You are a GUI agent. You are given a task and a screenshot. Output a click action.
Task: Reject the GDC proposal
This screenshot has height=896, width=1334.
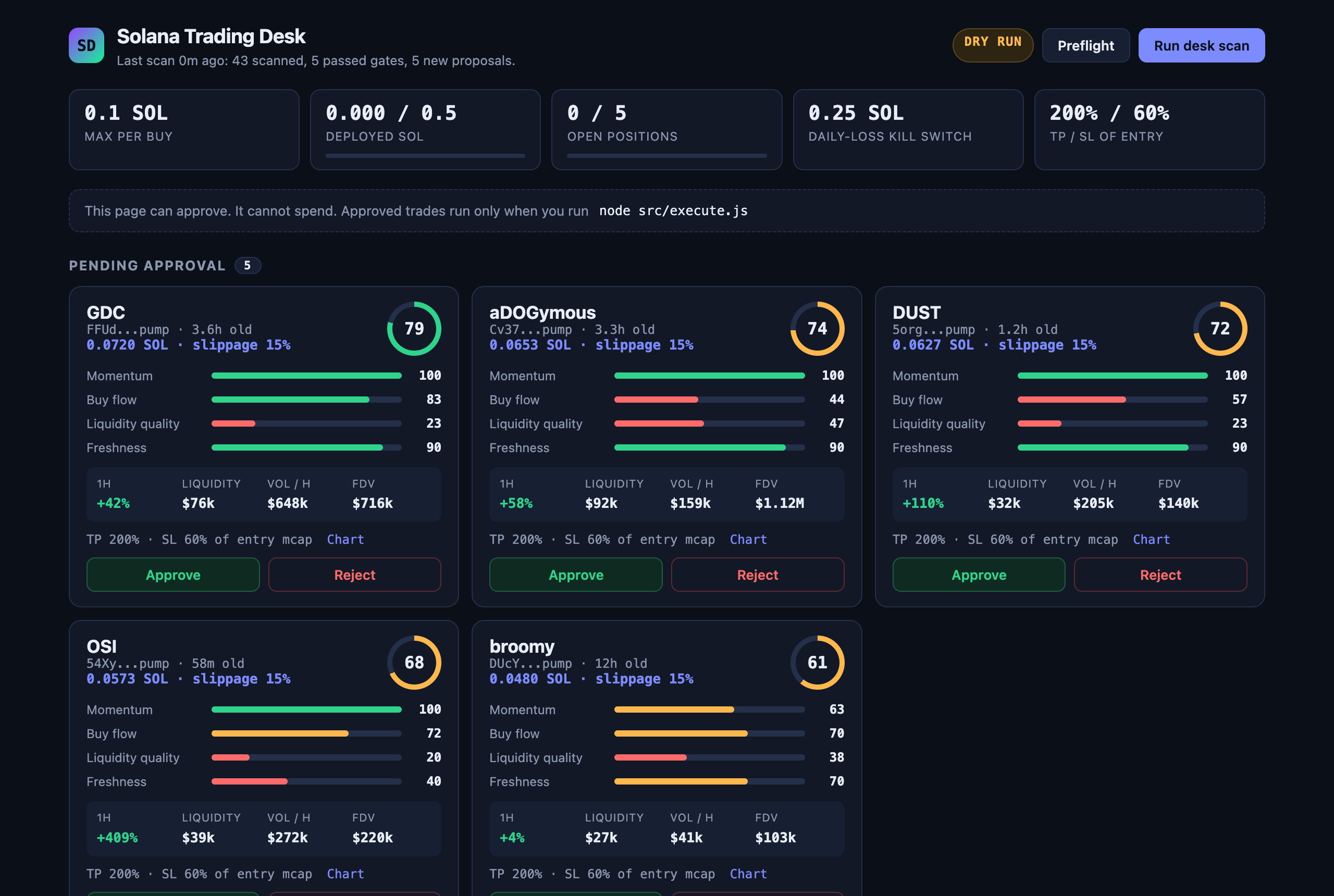354,574
